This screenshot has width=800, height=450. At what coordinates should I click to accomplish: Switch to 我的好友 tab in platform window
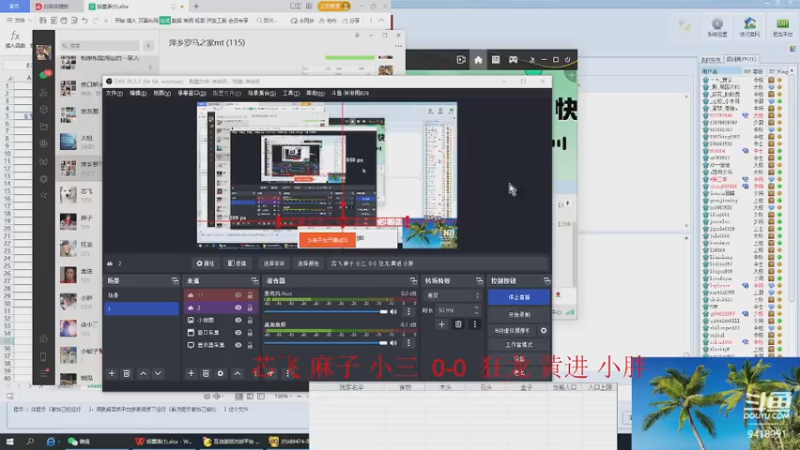point(711,60)
